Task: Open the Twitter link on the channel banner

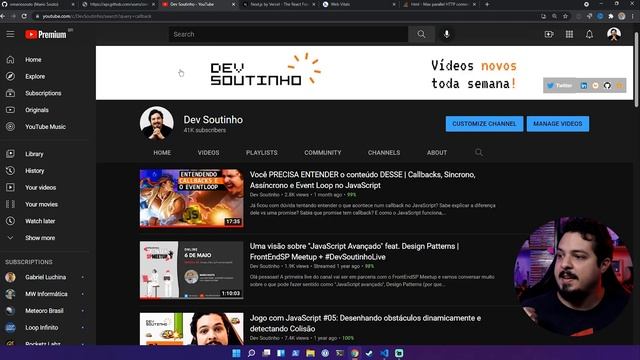Action: coord(560,85)
